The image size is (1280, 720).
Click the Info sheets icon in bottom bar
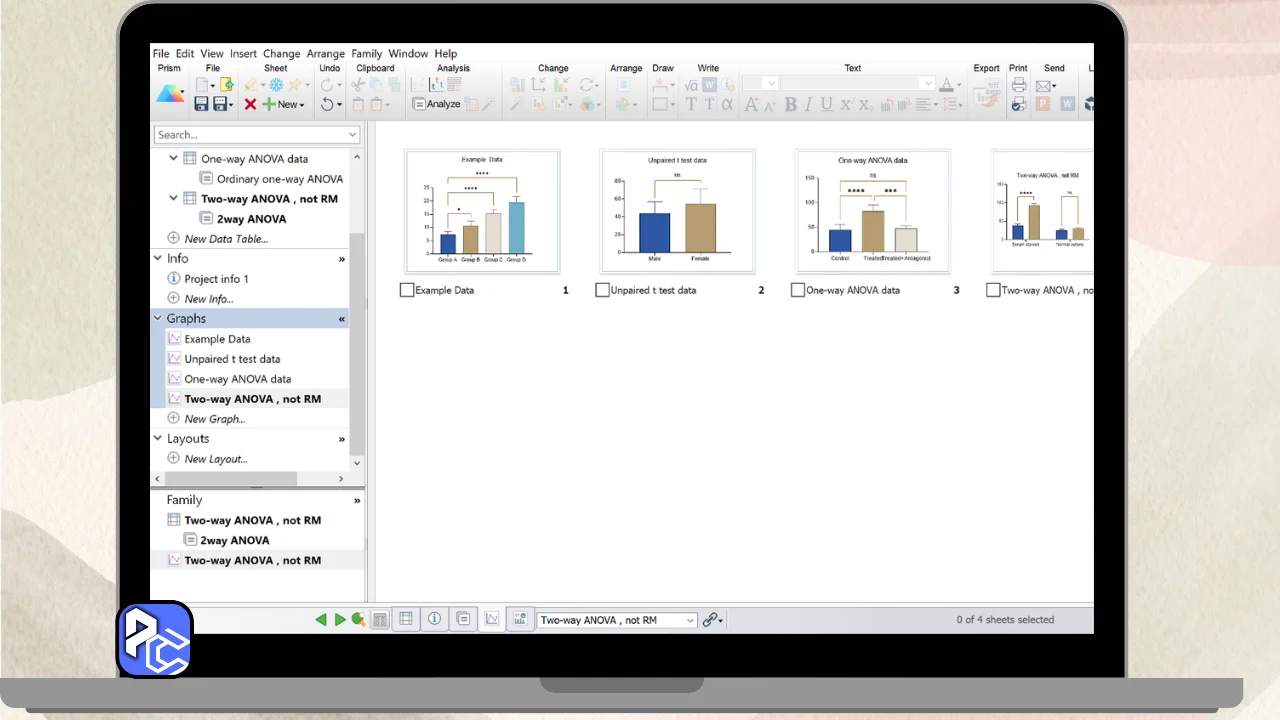[435, 619]
